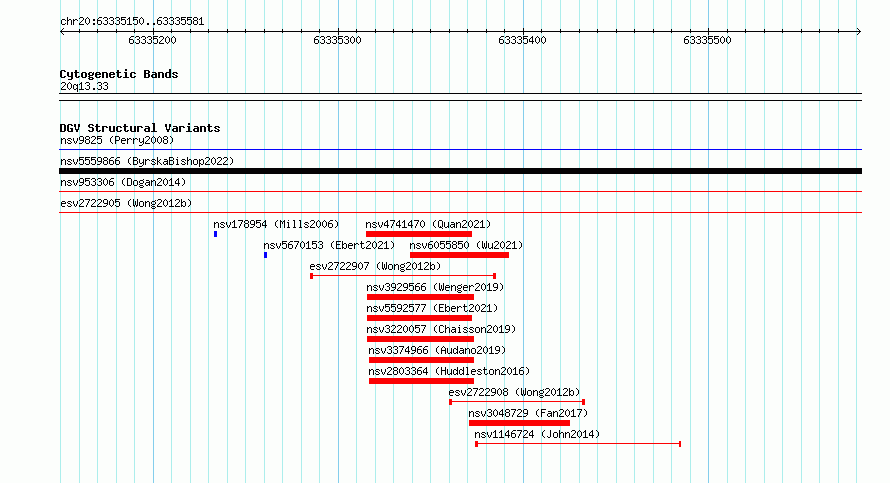Viewport: 890px width, 483px height.
Task: Open nsv2803364 (Huddleston2016) label
Action: pos(449,371)
